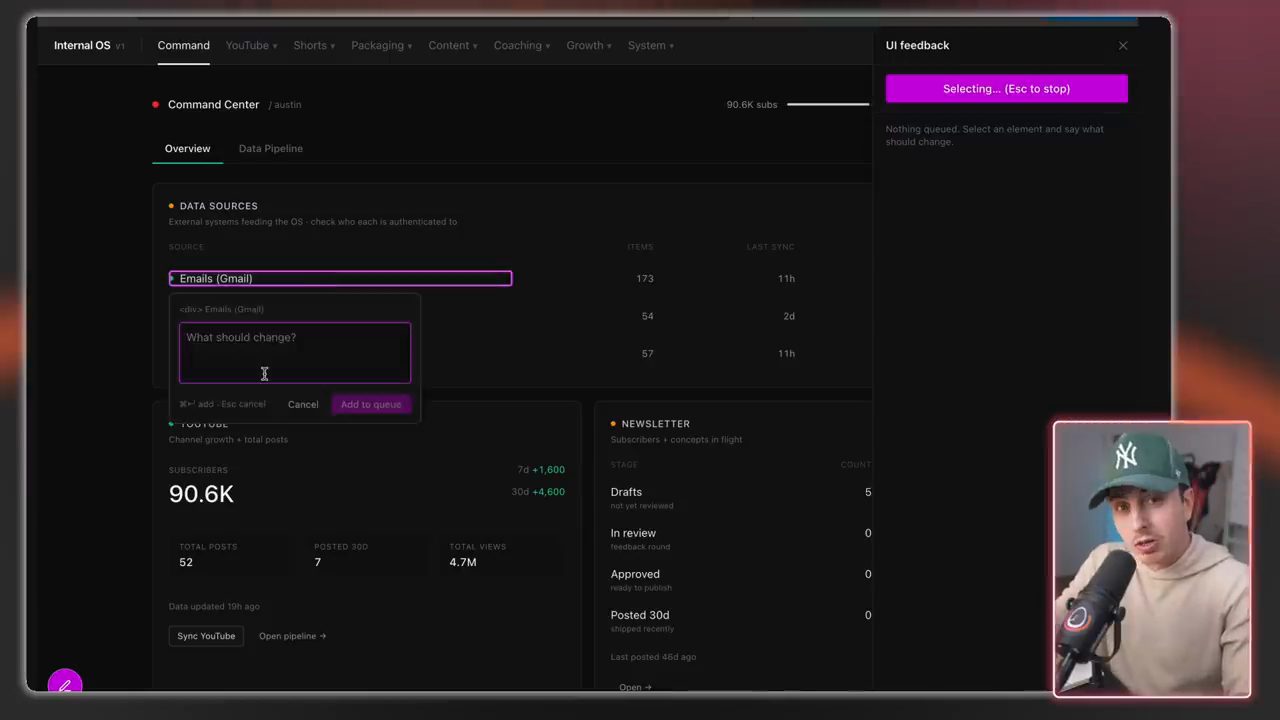Click the / austin breadcrumb
The width and height of the screenshot is (1280, 720).
(x=285, y=105)
